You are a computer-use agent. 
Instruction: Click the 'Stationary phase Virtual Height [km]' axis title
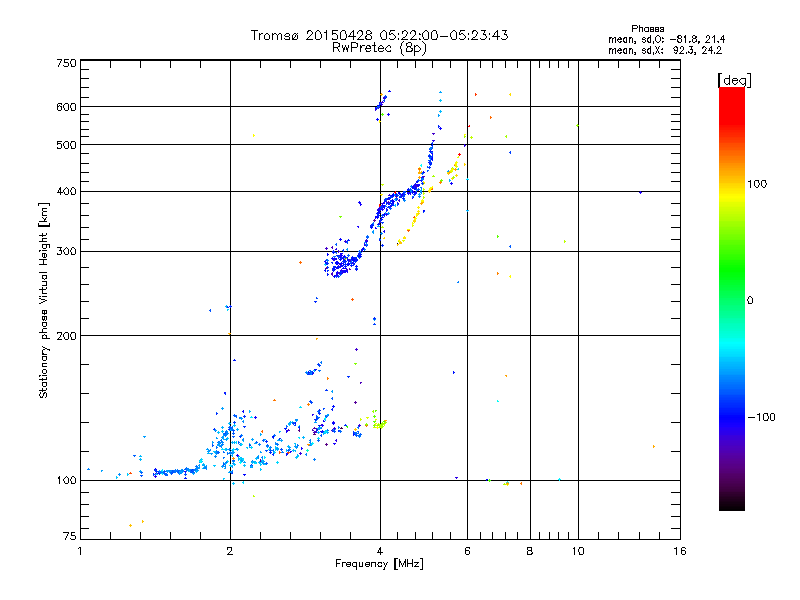coord(44,300)
